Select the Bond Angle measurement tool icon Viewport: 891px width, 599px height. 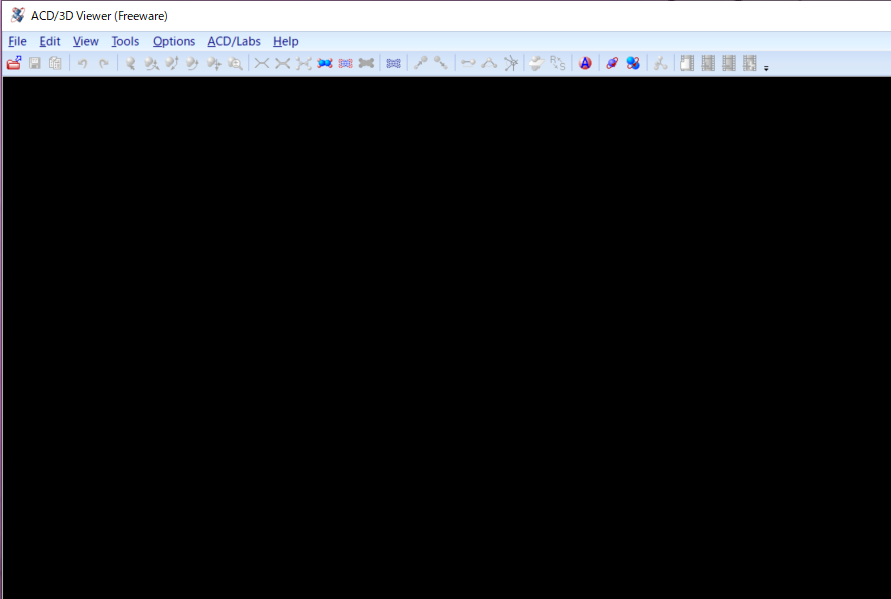pos(489,63)
